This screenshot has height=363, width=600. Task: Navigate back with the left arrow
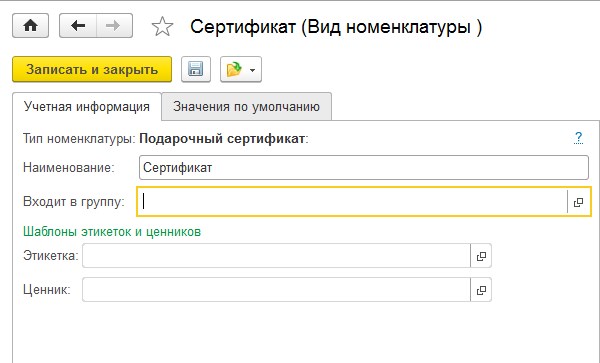tap(78, 26)
